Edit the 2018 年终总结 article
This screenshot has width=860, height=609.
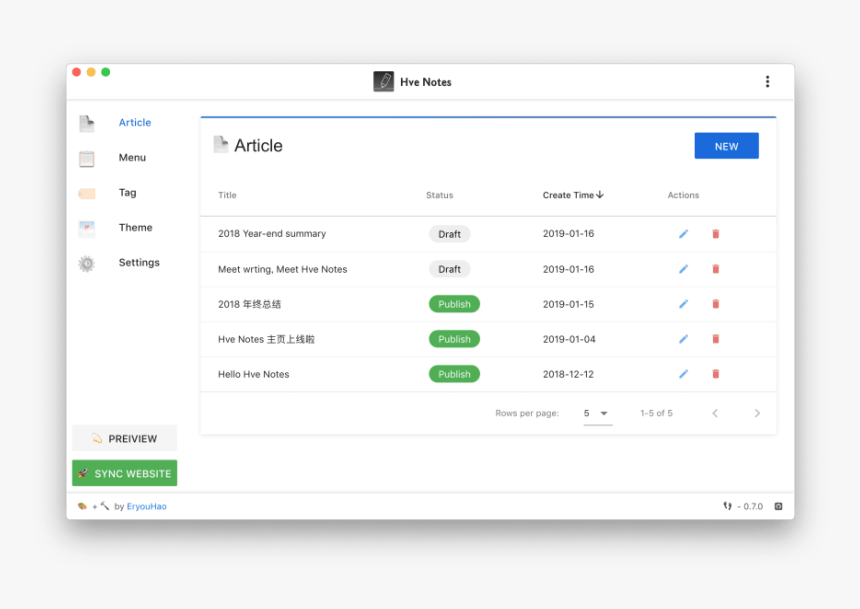683,304
